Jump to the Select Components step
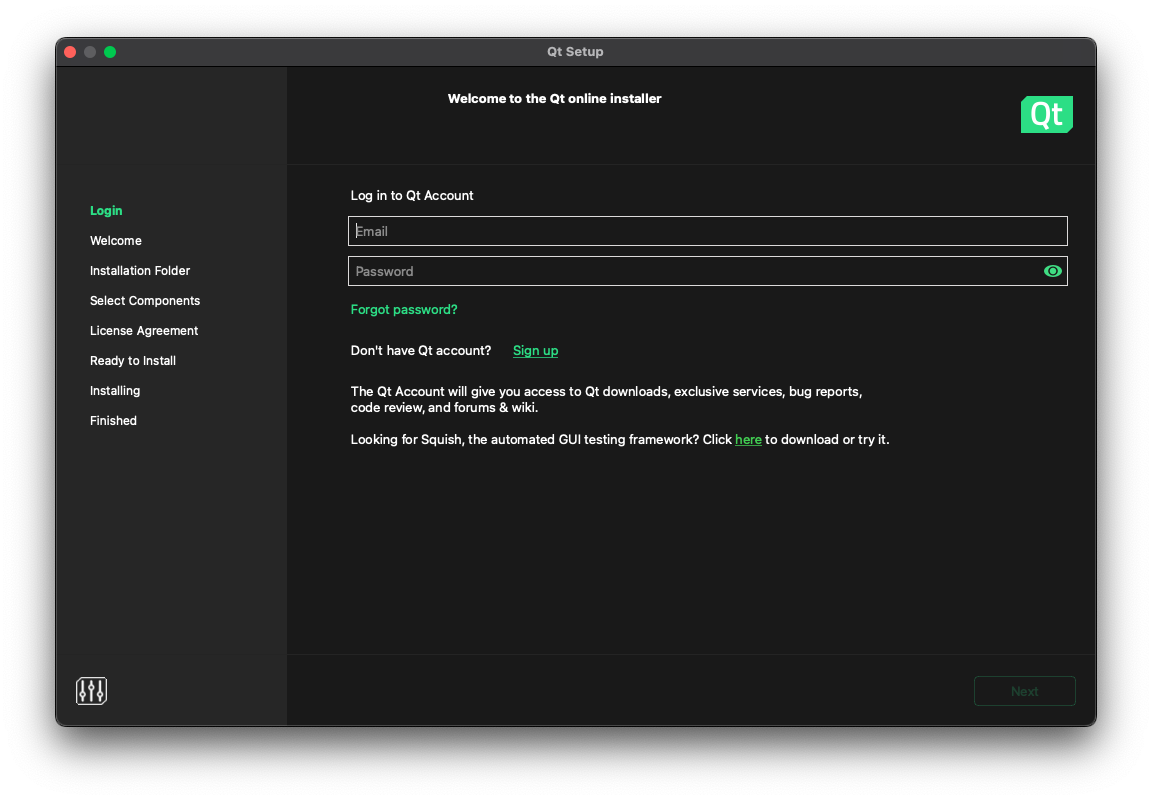Screen dimensions: 1152x800 [x=145, y=301]
